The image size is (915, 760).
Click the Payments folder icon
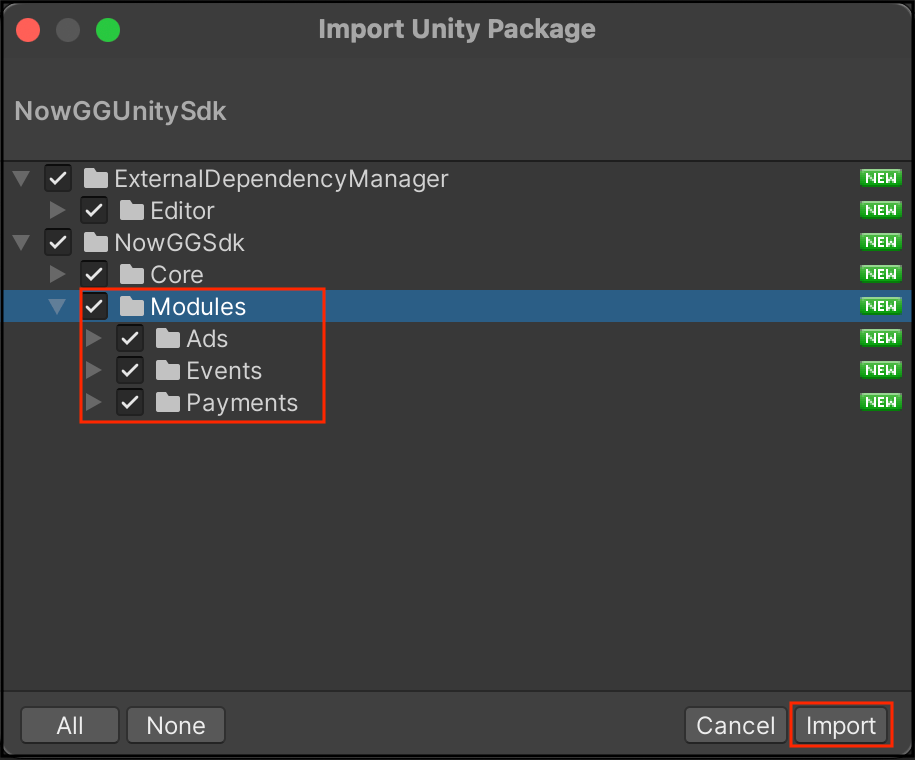[x=168, y=403]
